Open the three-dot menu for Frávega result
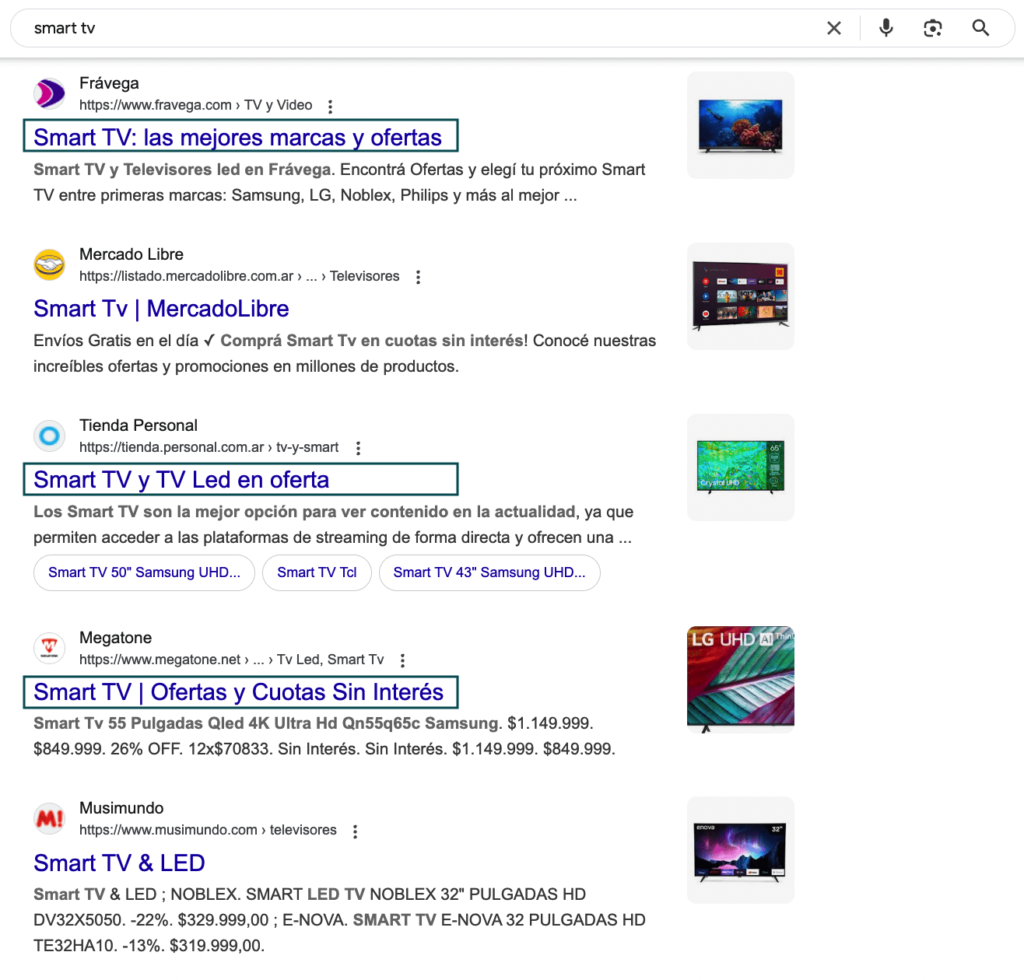This screenshot has width=1024, height=980. point(330,106)
